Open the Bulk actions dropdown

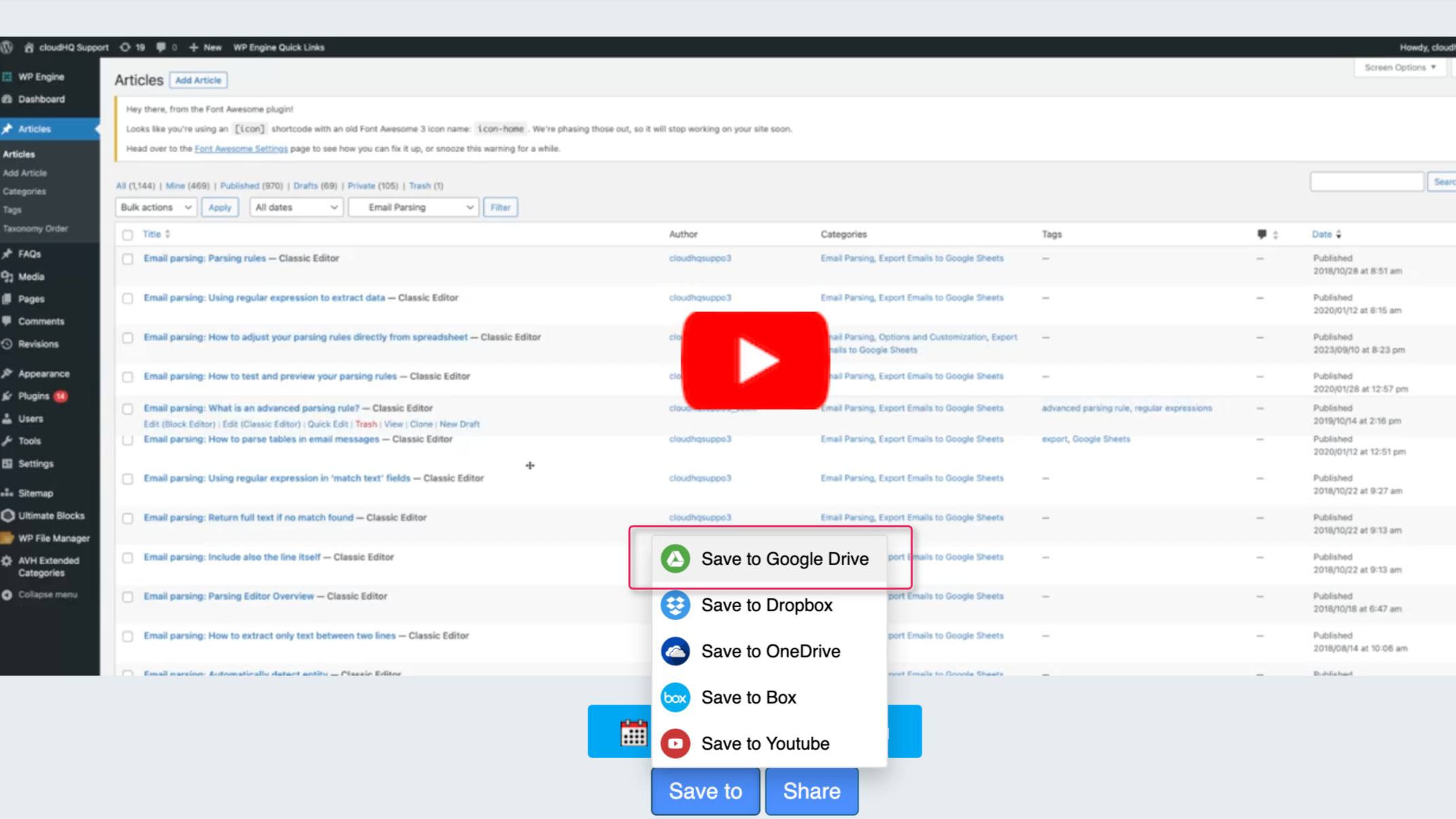click(156, 207)
